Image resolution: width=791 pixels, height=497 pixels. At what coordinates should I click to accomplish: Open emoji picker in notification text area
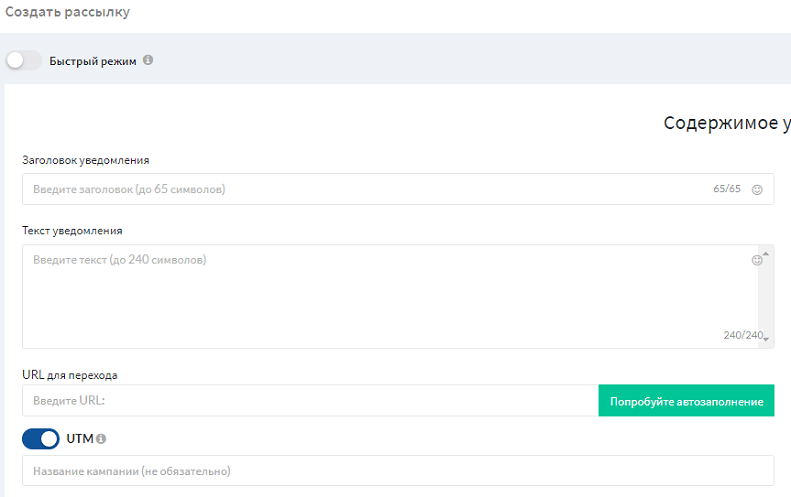coord(757,260)
